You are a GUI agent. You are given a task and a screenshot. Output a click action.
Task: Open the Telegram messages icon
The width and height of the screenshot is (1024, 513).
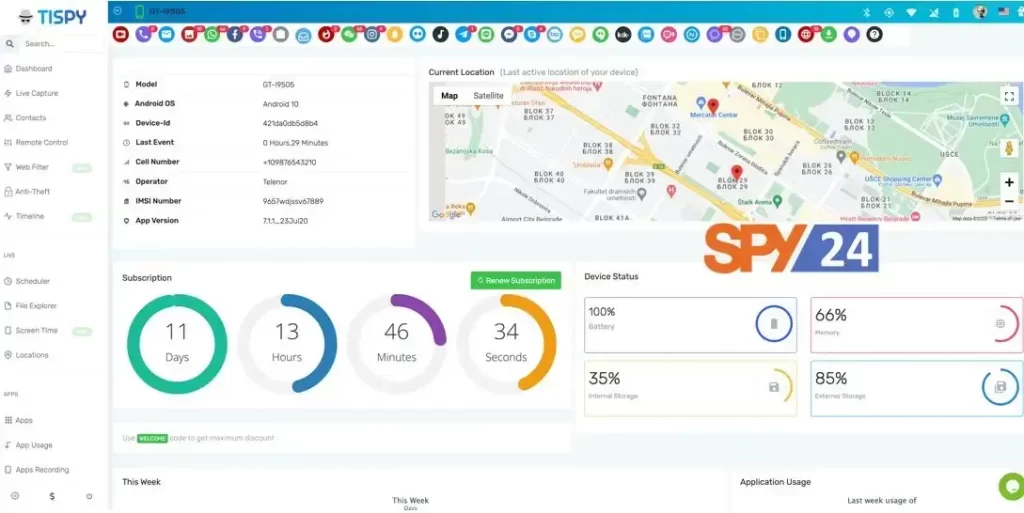(463, 34)
